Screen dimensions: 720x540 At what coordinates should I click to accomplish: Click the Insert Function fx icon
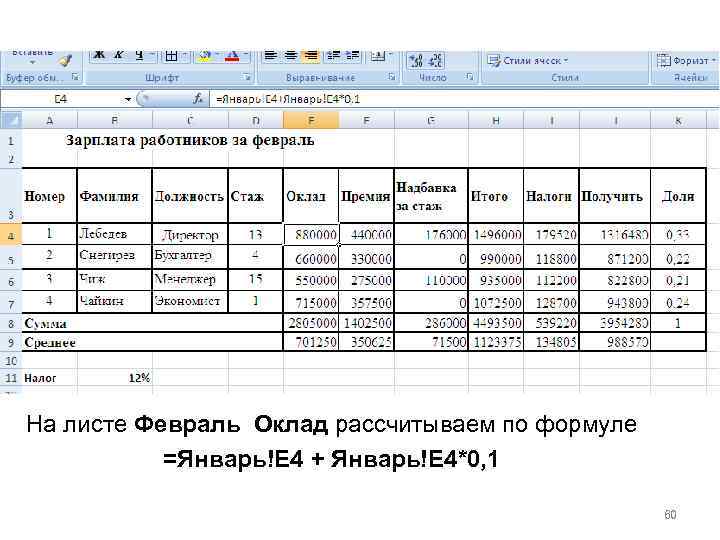point(198,99)
